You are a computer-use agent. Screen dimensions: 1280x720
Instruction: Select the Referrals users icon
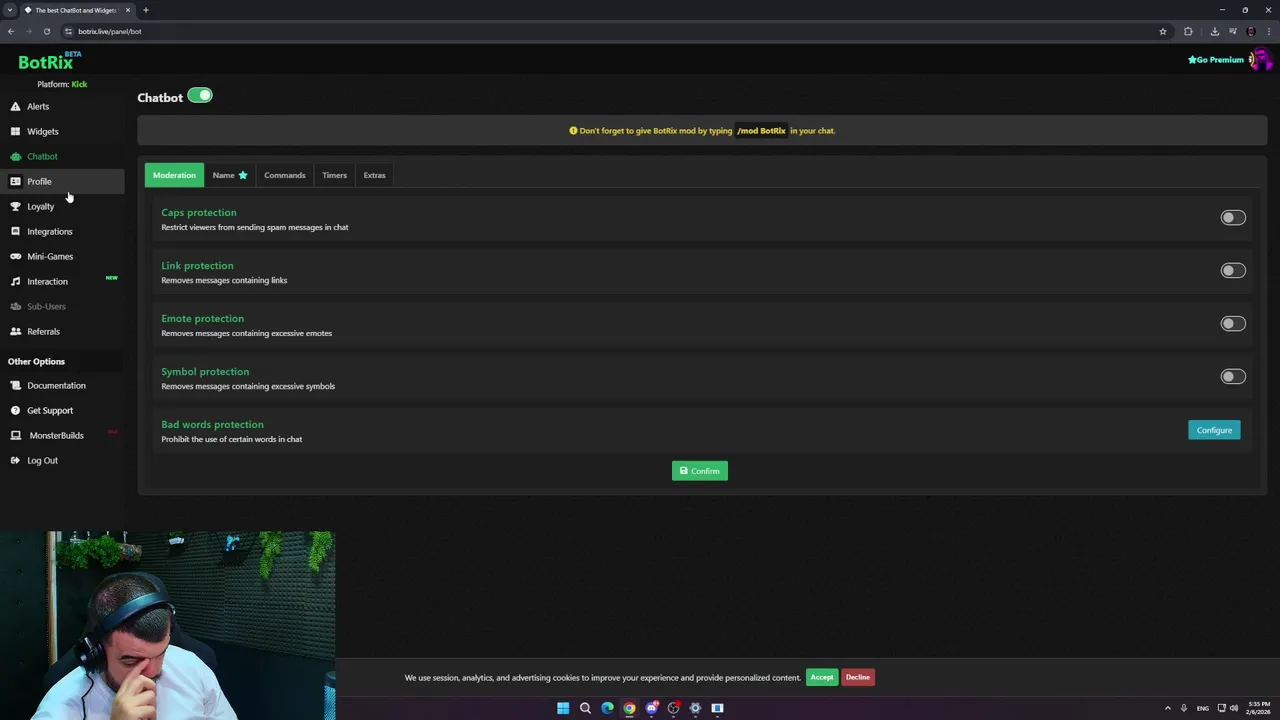click(x=15, y=331)
